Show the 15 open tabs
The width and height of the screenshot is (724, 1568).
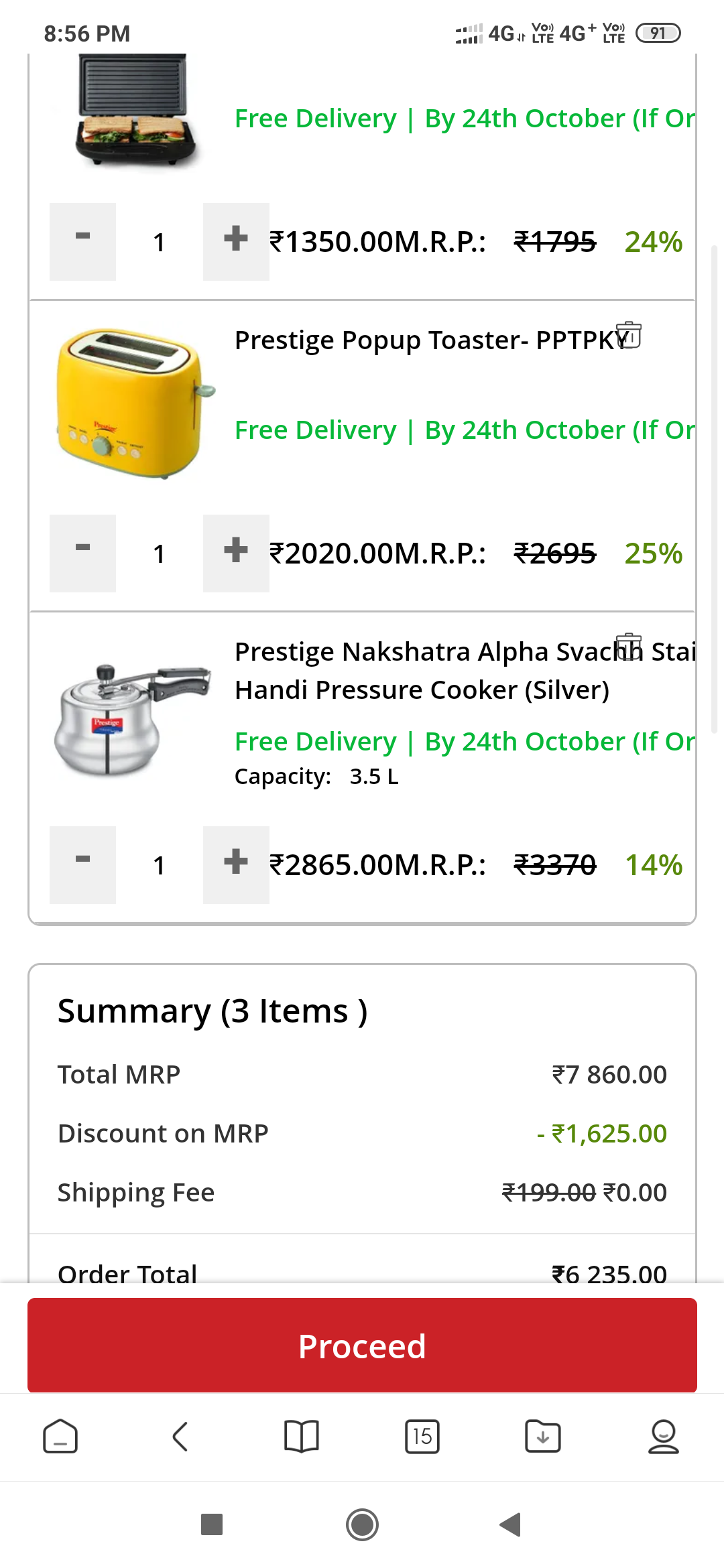click(x=422, y=1437)
